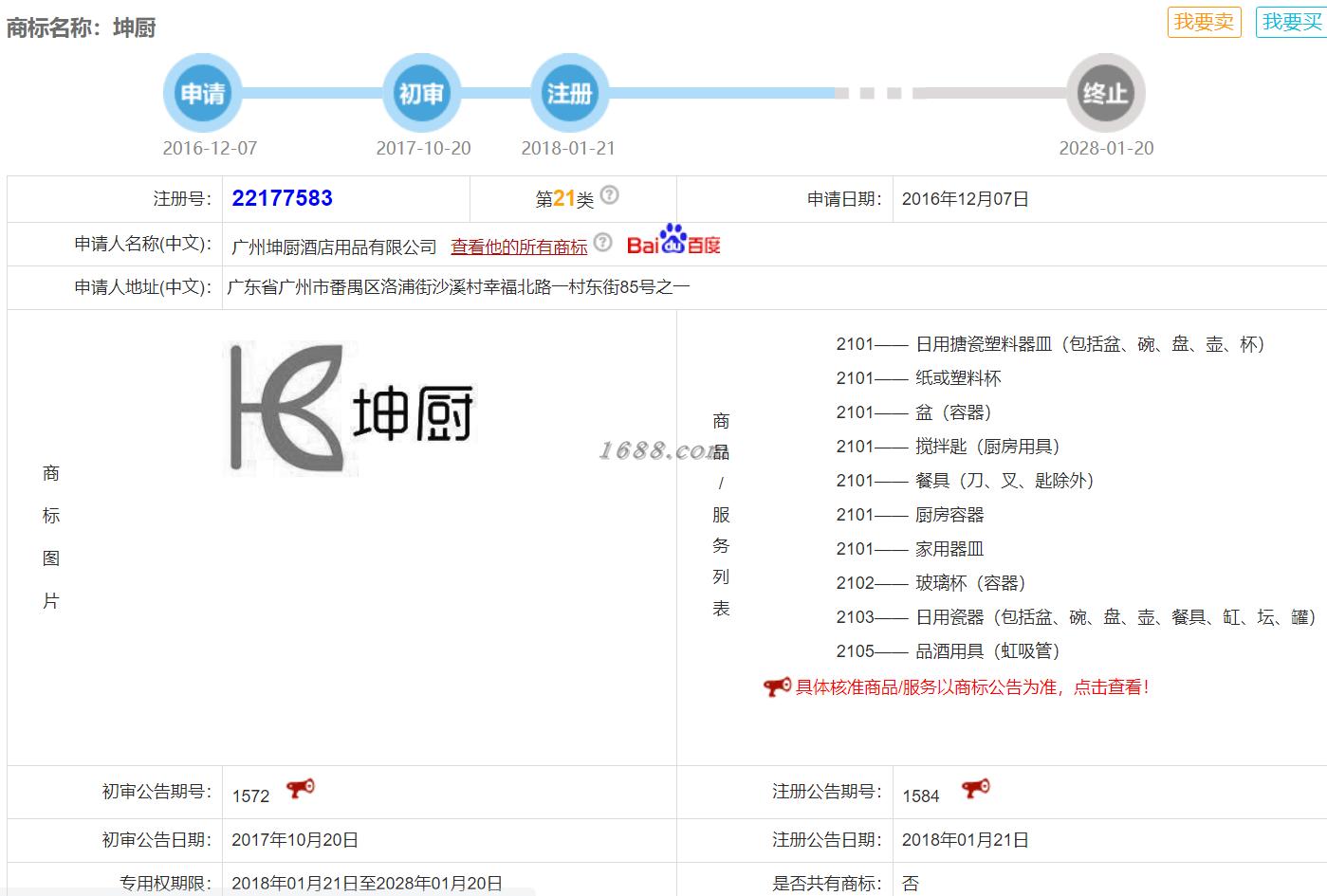Click the 申请日期 label
This screenshot has width=1327, height=896.
[x=845, y=199]
